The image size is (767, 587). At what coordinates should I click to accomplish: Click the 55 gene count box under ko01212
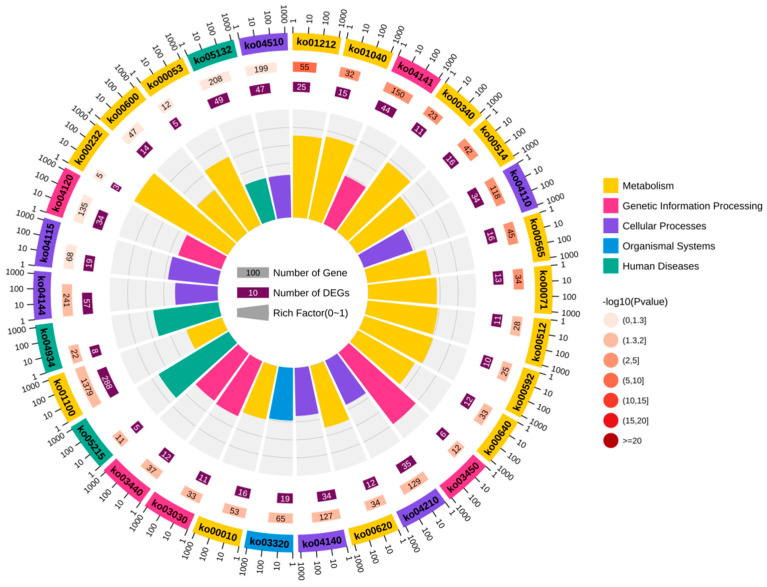(x=304, y=67)
